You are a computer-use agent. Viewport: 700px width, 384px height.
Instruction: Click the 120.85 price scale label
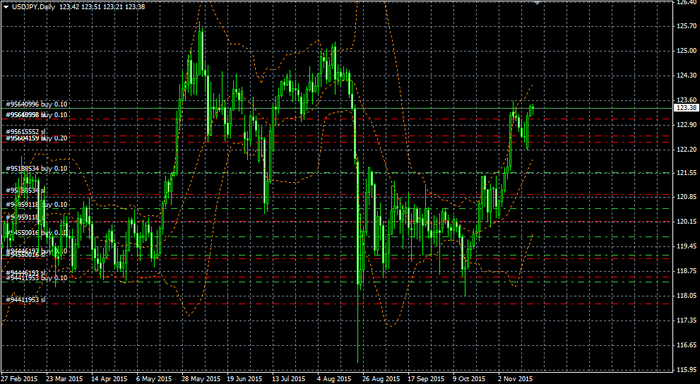(x=687, y=197)
